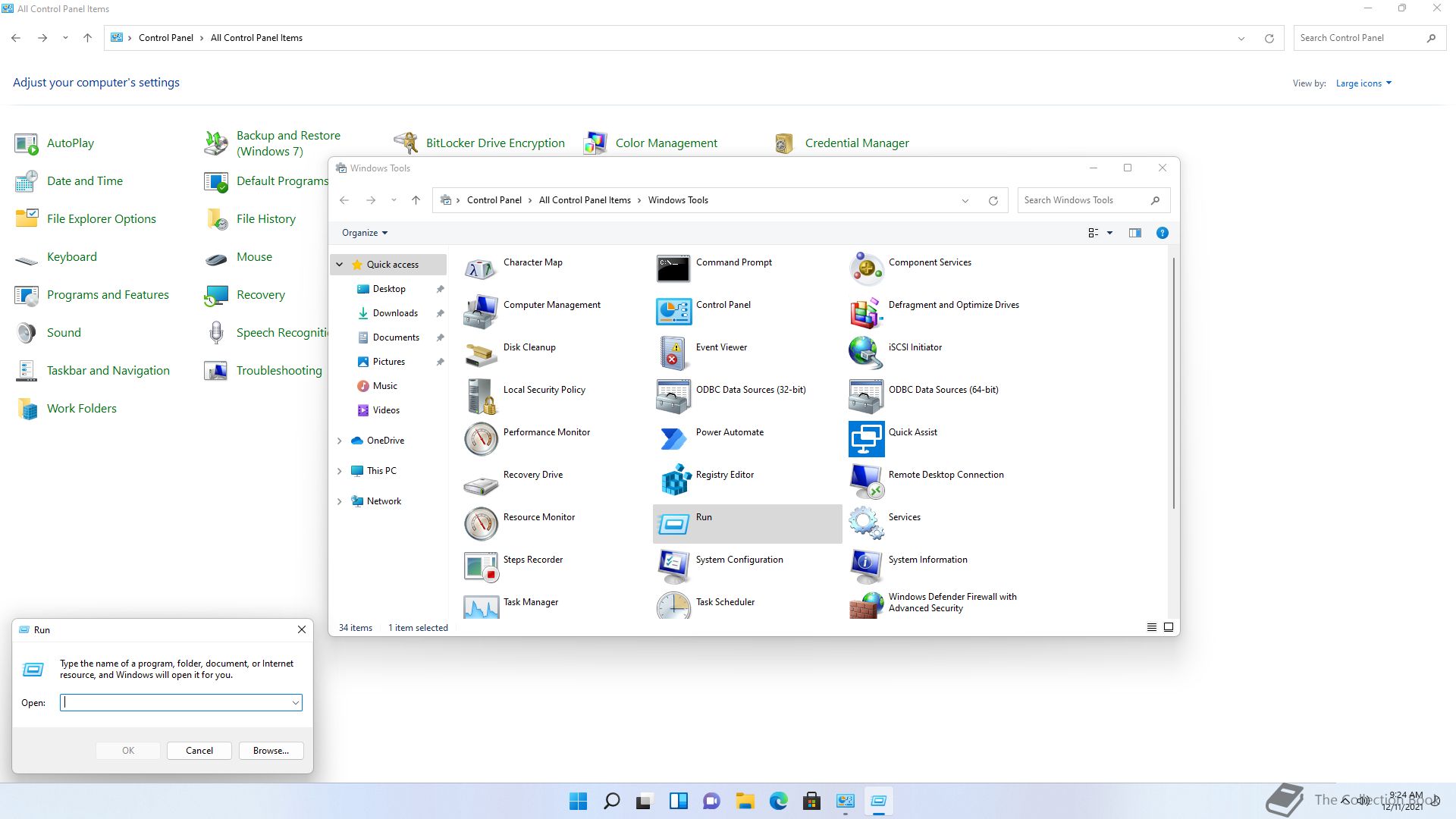The image size is (1456, 819).
Task: Click All Control Panel Items breadcrumb in Windows Tools
Action: (585, 200)
